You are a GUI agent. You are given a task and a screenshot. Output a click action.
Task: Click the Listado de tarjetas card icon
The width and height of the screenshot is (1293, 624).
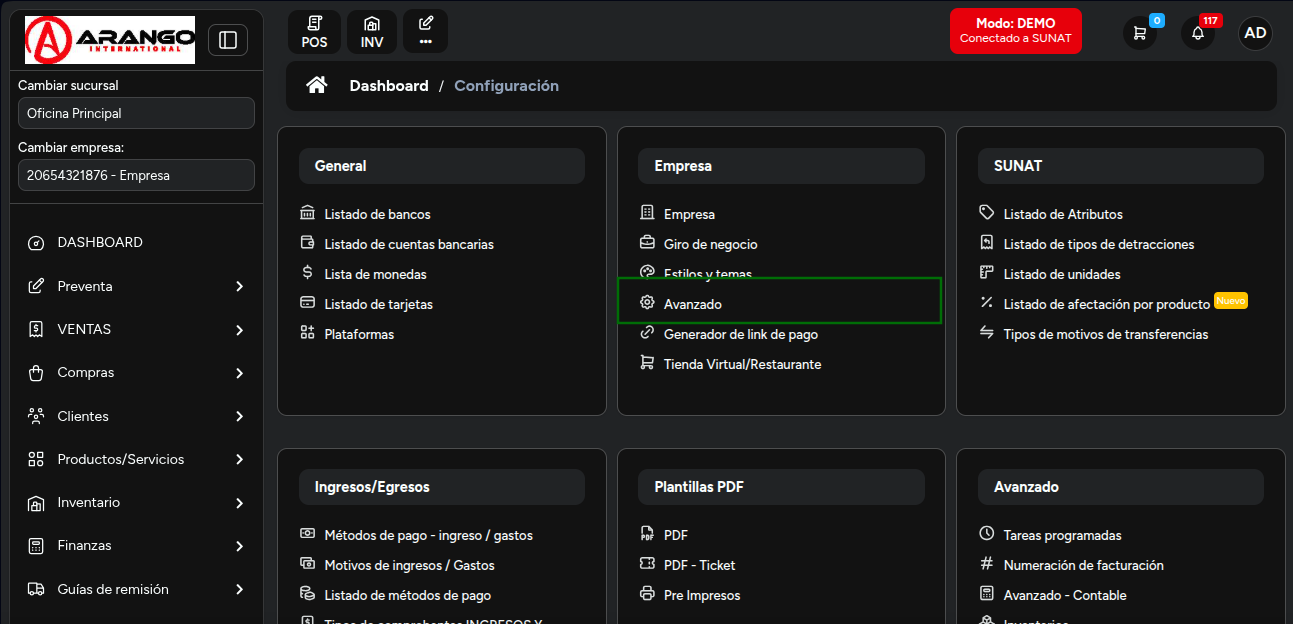coord(308,303)
